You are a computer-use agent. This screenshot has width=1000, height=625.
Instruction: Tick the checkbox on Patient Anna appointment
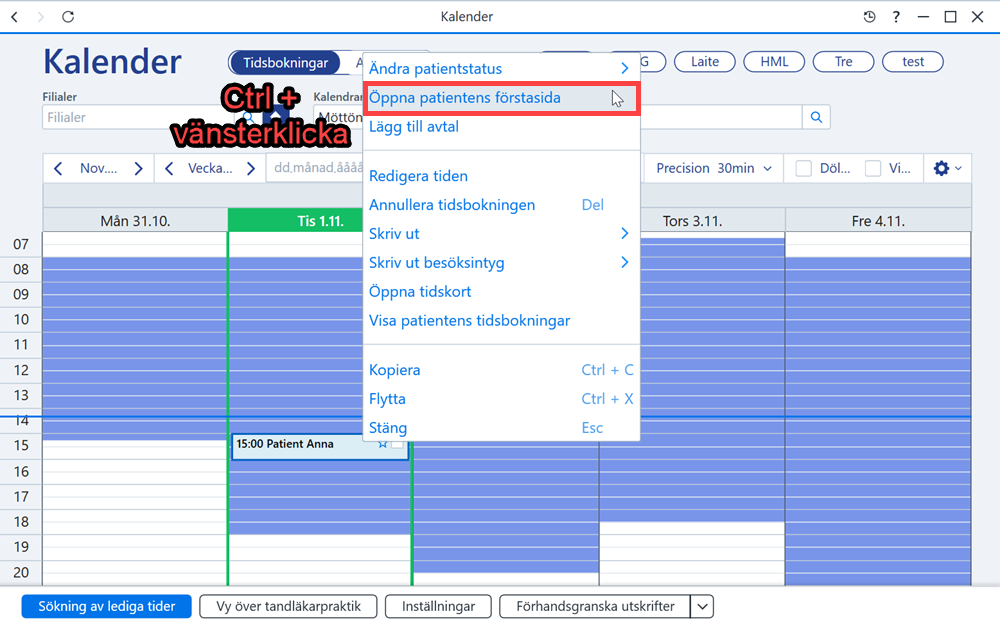point(397,443)
